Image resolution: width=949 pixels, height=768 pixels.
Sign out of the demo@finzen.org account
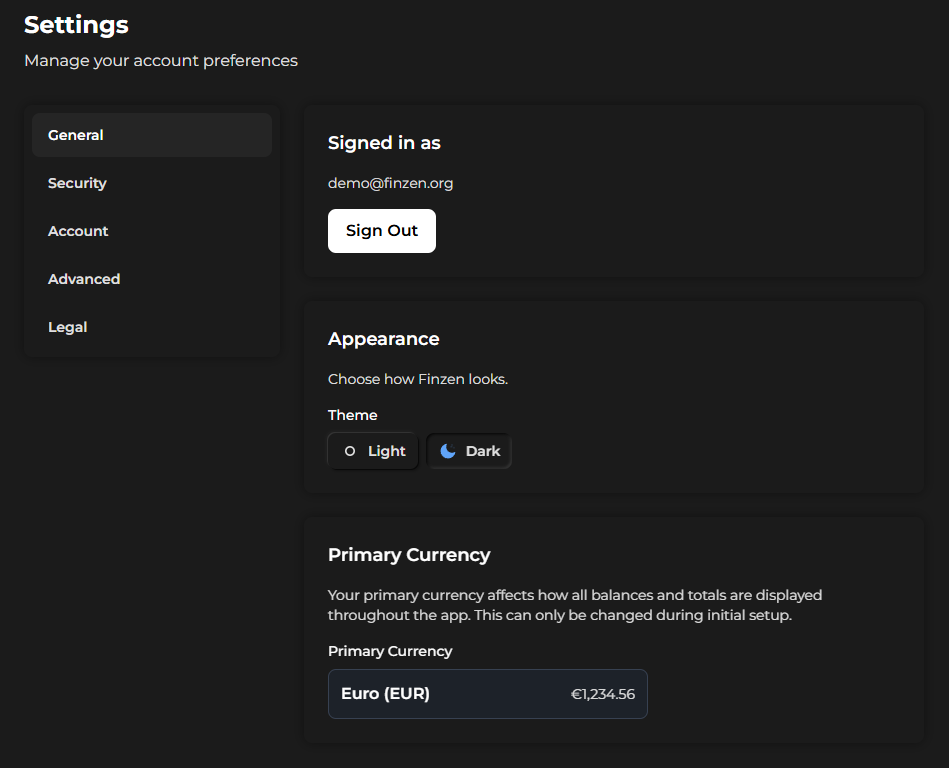pos(381,231)
